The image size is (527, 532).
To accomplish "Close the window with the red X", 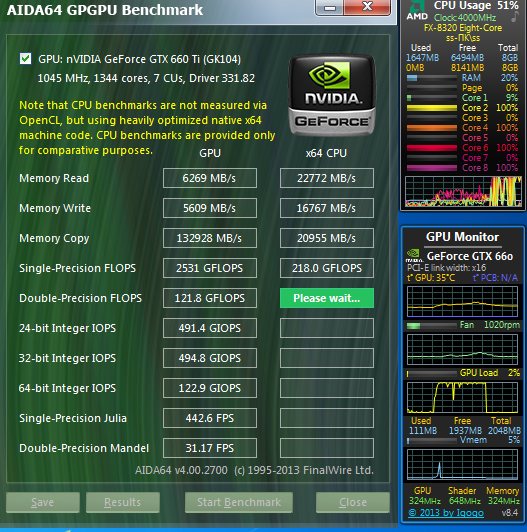I will pyautogui.click(x=368, y=7).
